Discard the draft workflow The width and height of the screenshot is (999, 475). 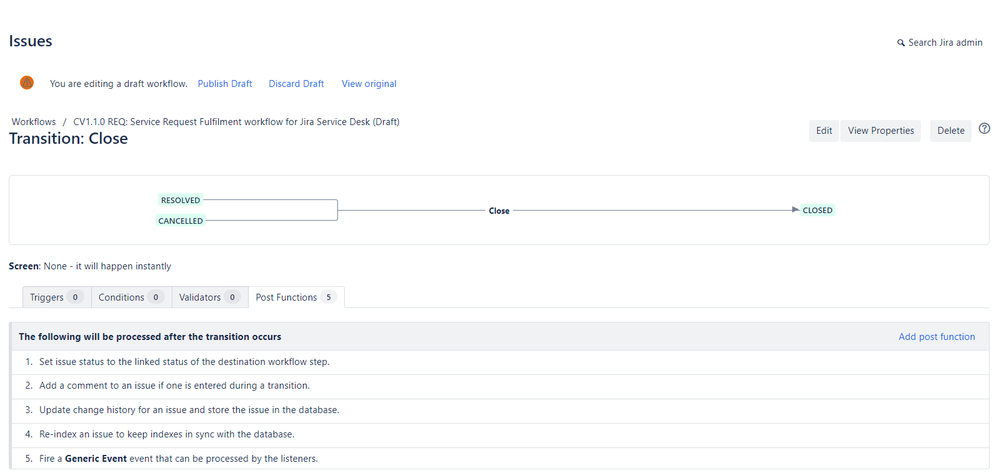296,83
